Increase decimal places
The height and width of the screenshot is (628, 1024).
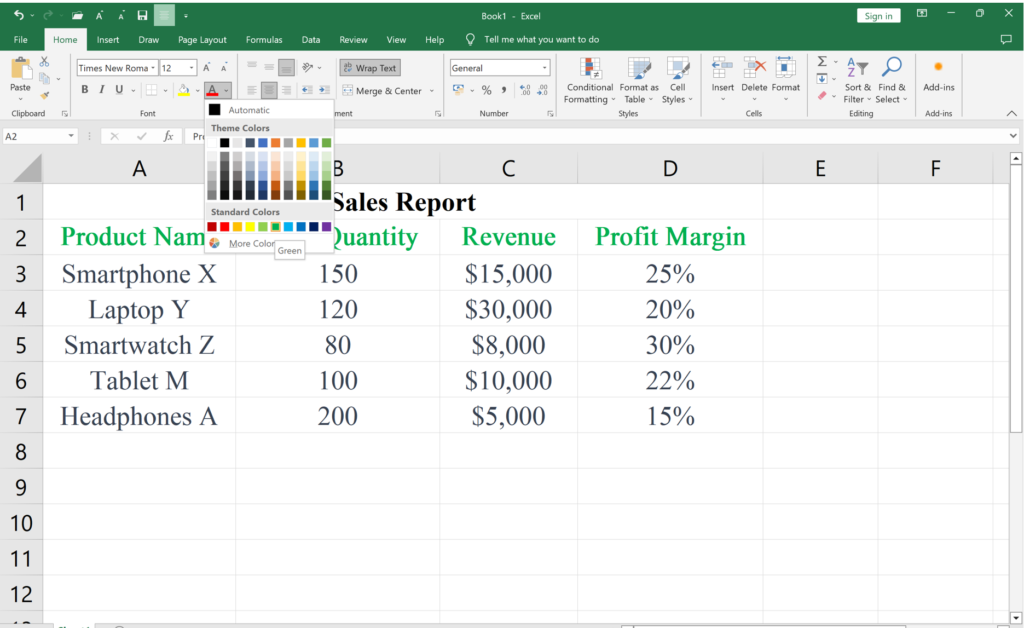click(523, 89)
